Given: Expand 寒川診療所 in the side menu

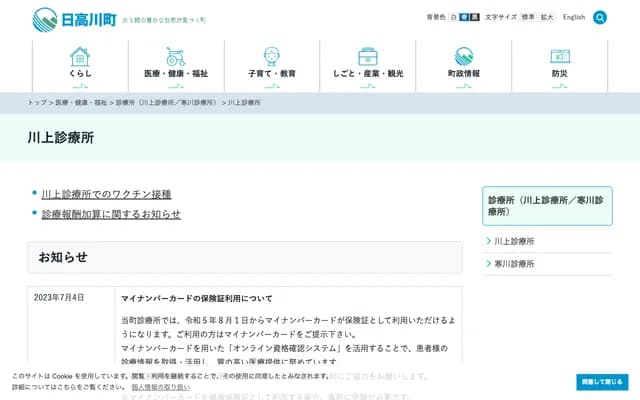Looking at the screenshot, I should click(x=515, y=263).
